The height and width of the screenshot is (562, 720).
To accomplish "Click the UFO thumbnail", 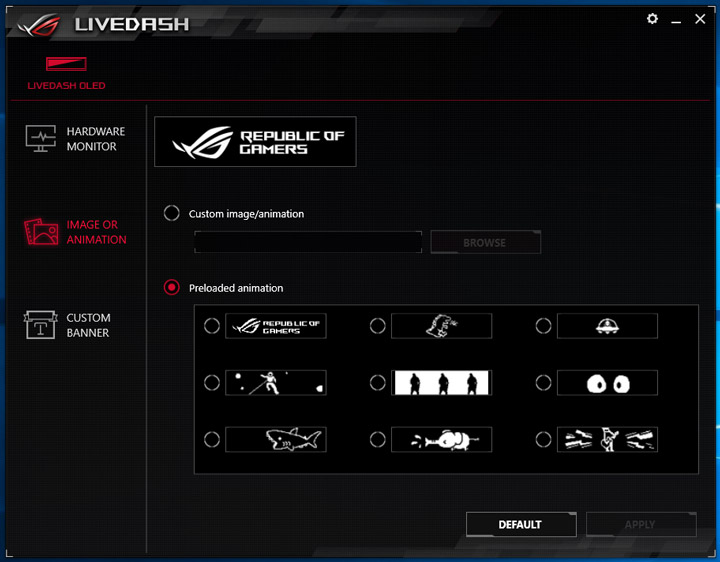I will coord(608,326).
